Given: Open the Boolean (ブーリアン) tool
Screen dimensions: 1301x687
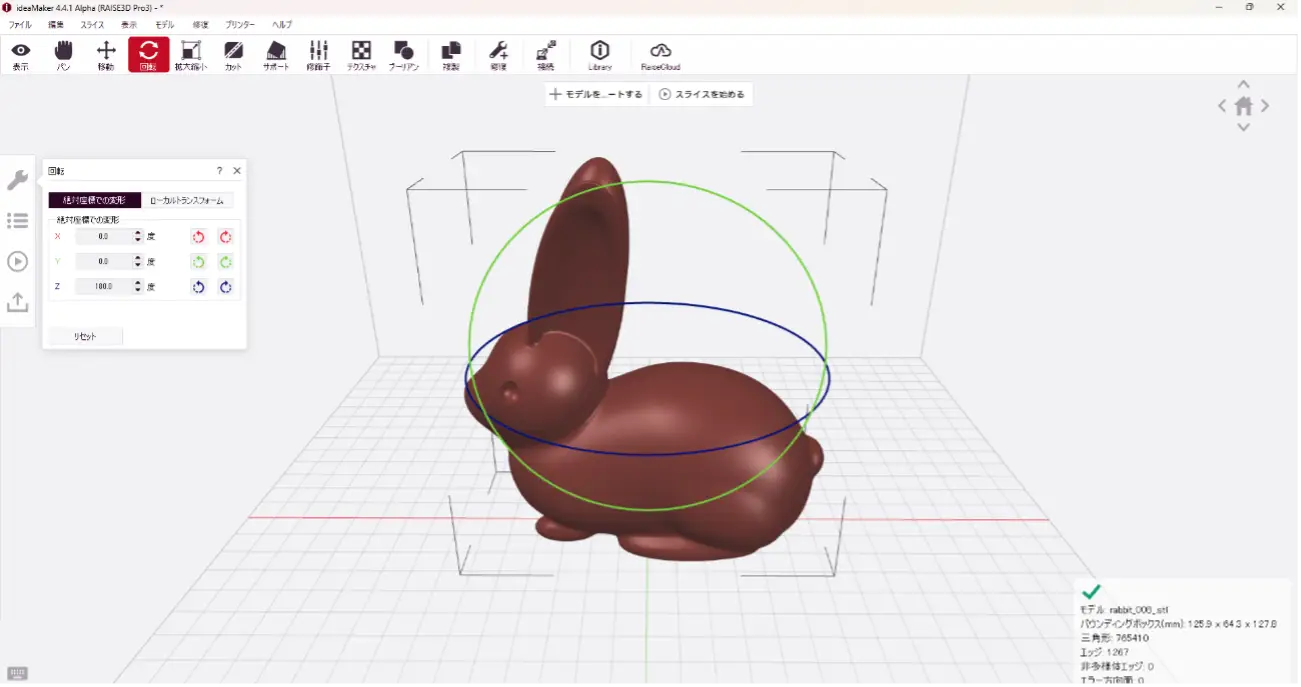Looking at the screenshot, I should tap(404, 55).
